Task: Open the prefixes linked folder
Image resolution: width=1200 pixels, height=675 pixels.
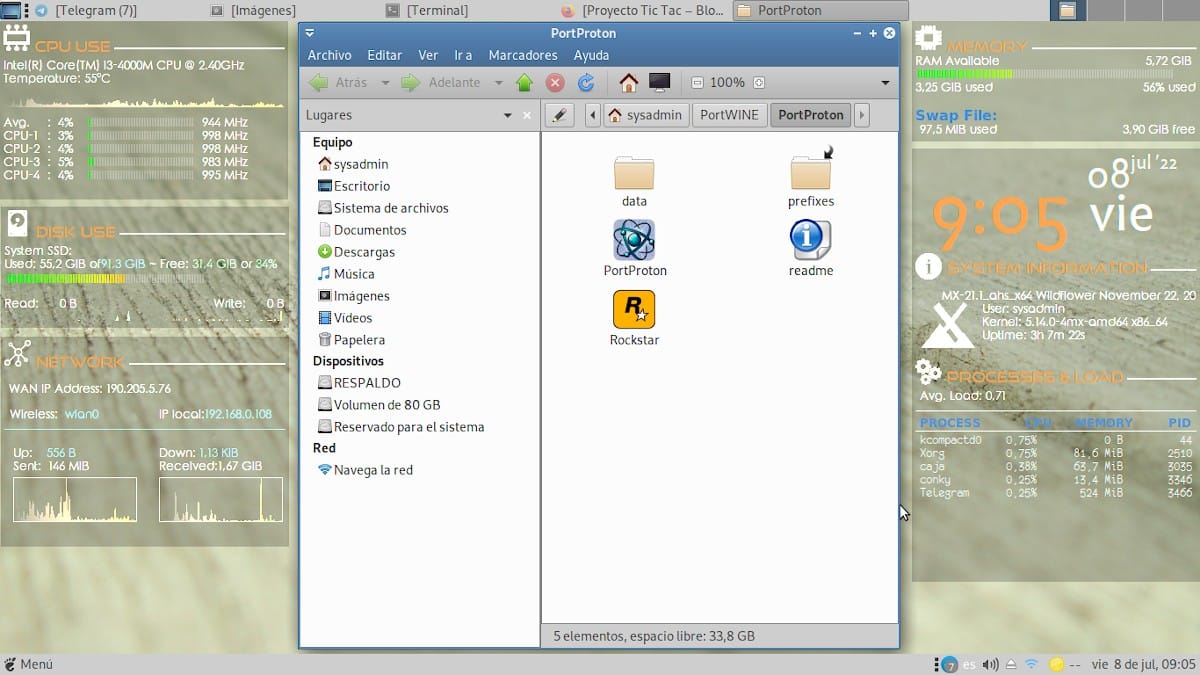Action: [810, 172]
